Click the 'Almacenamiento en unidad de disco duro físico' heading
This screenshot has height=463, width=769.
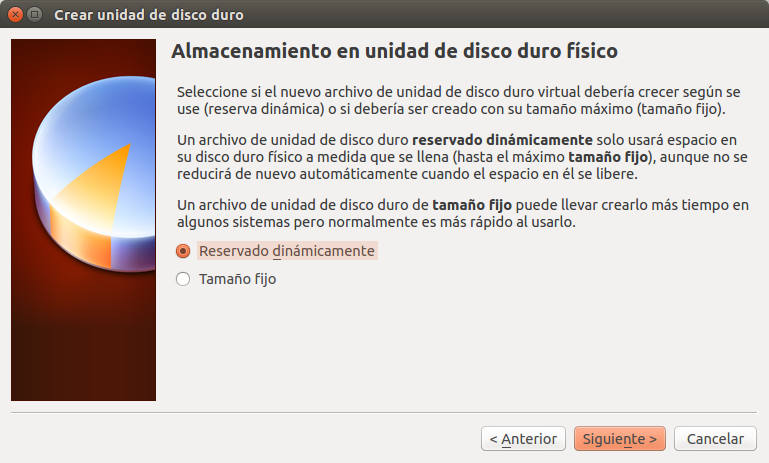coord(394,51)
